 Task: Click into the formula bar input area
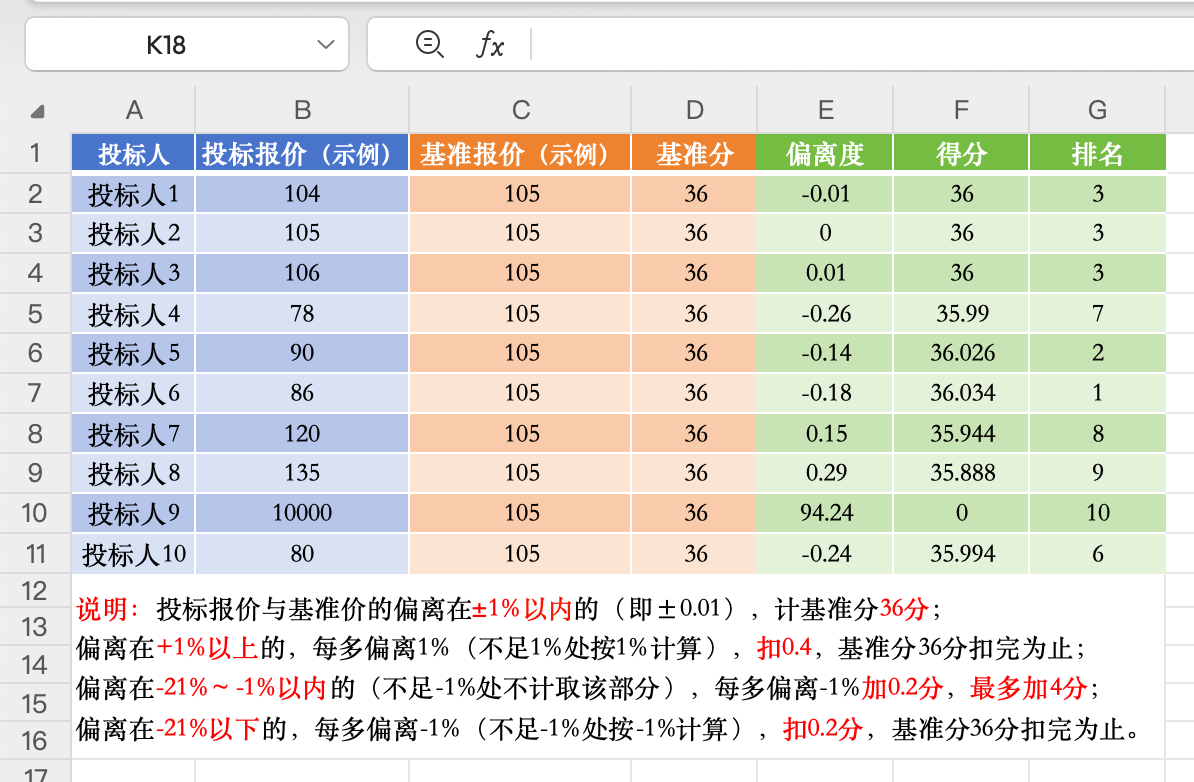pyautogui.click(x=860, y=44)
